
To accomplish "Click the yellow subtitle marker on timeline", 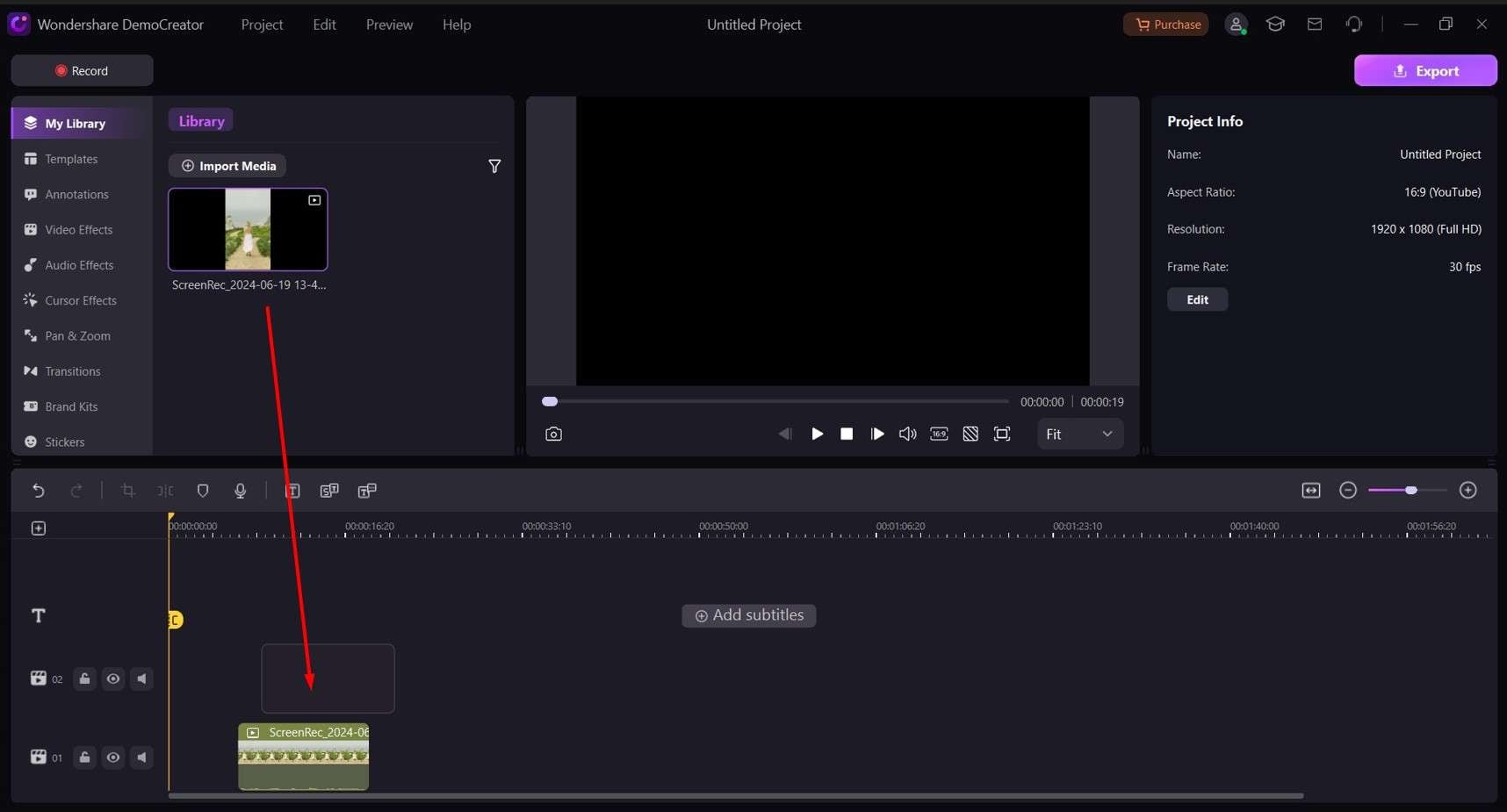I will coord(176,620).
